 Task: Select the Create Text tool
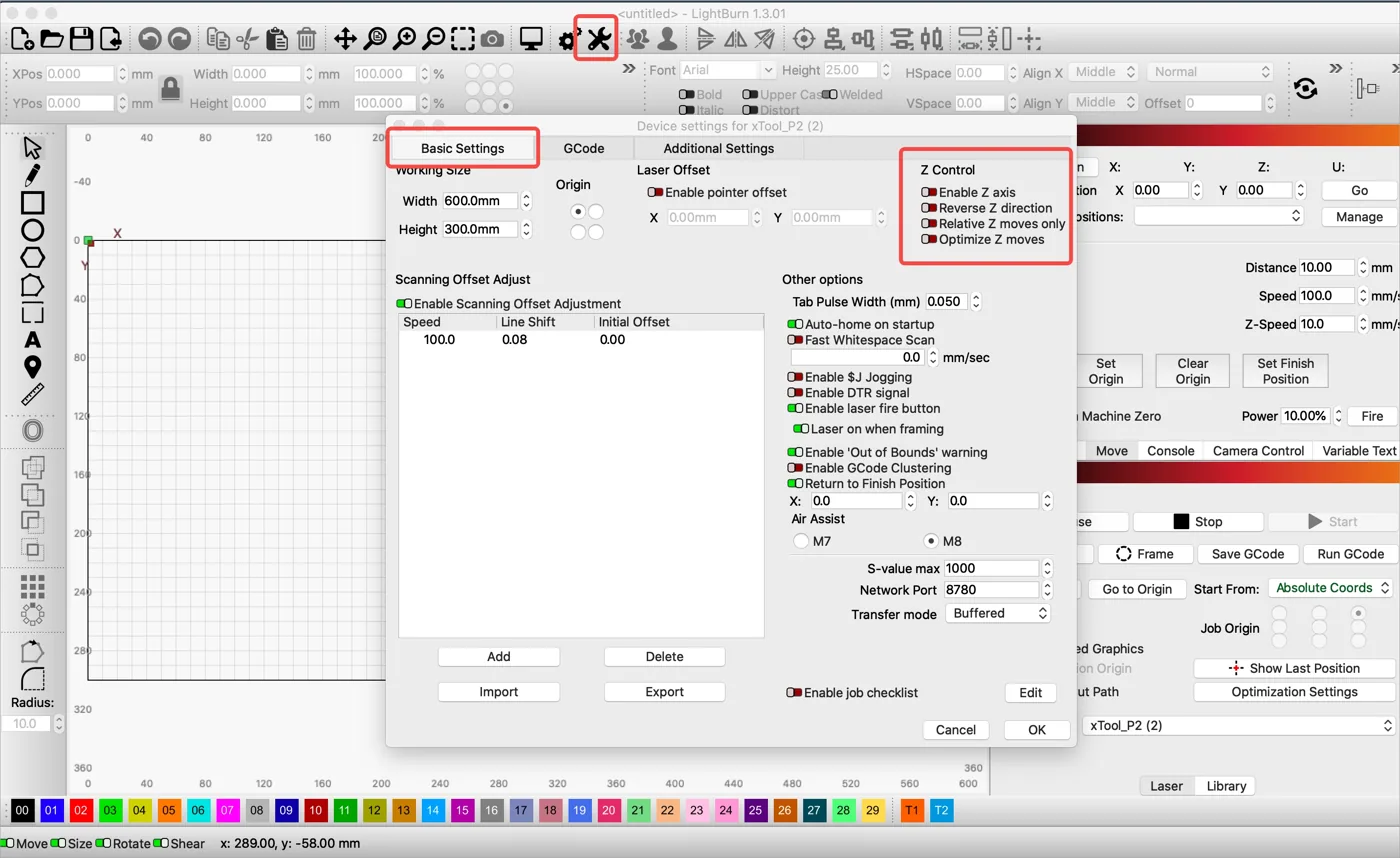click(33, 340)
